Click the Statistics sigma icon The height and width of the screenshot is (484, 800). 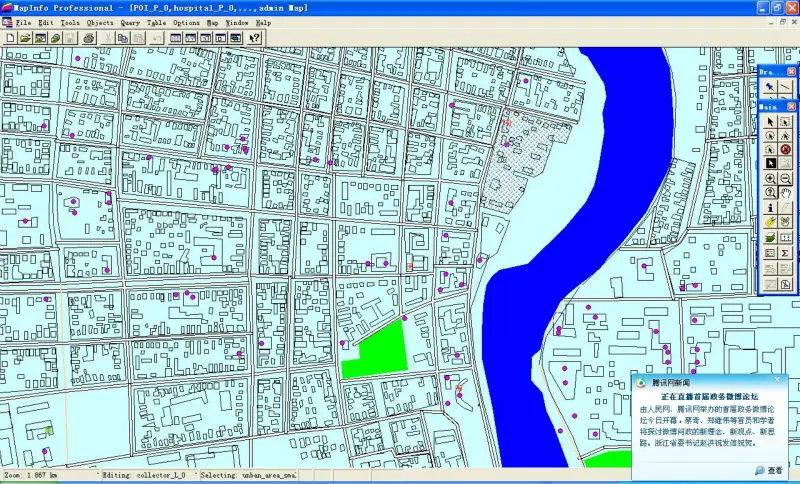pos(786,253)
